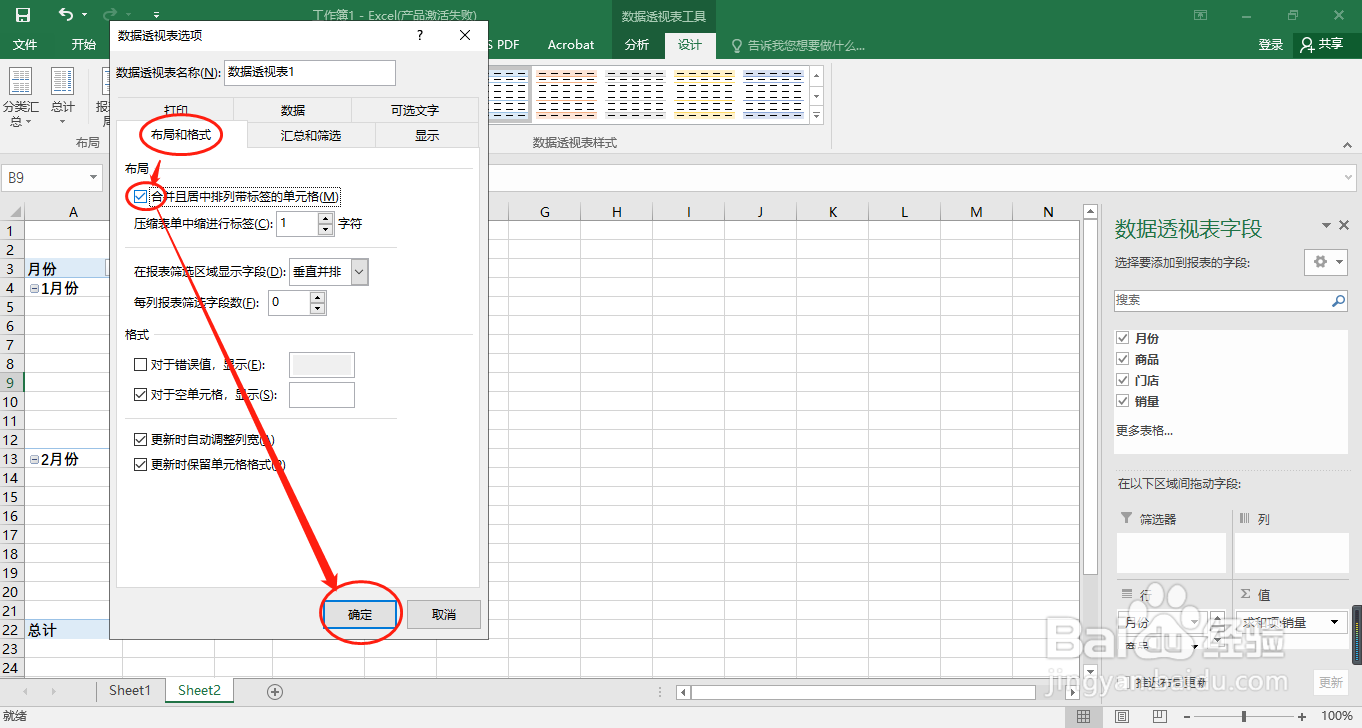Image resolution: width=1362 pixels, height=728 pixels.
Task: Decrease 每列报表筛选字段数 spinner value
Action: pyautogui.click(x=317, y=308)
